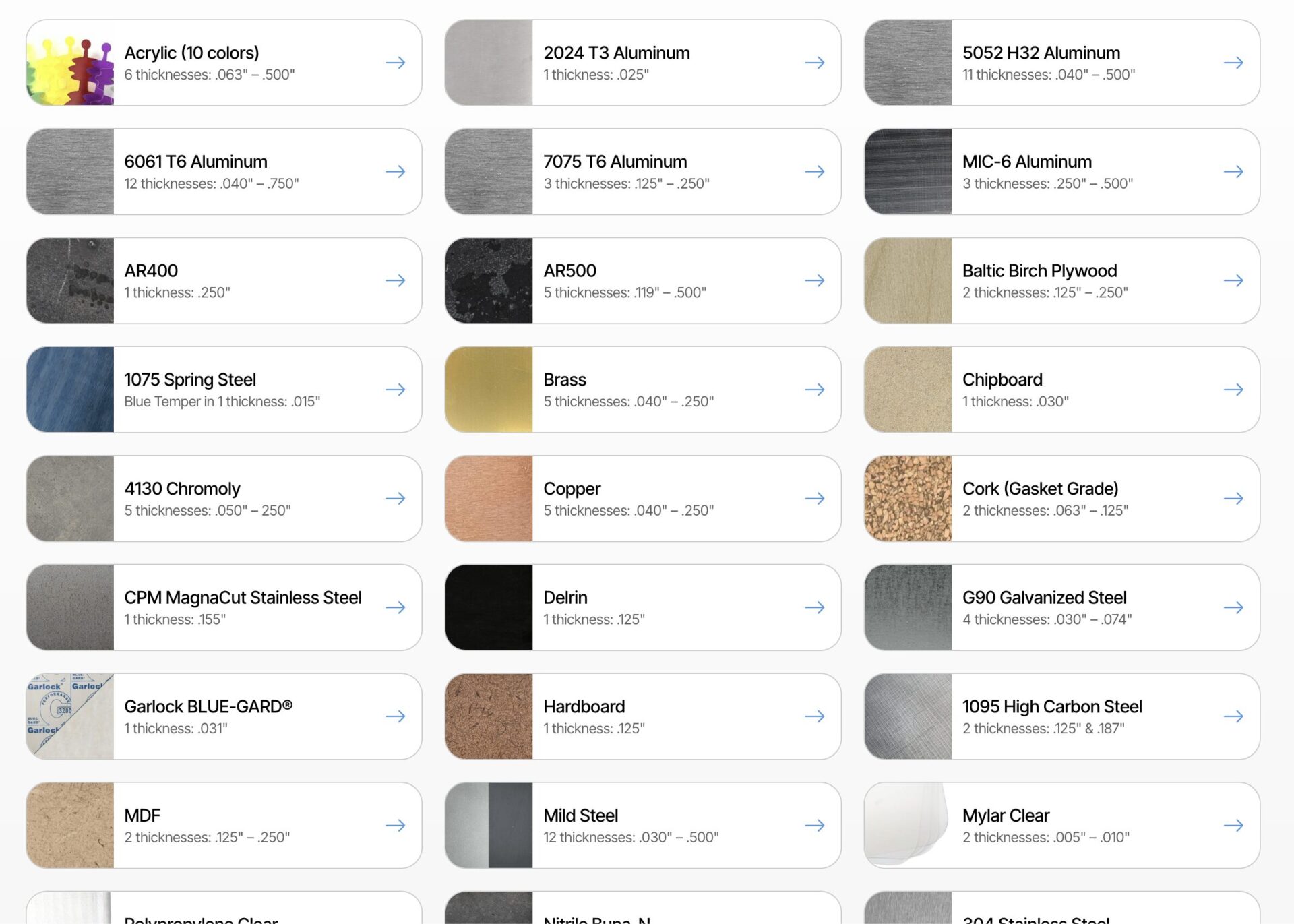This screenshot has height=924, width=1294.
Task: Click the arrow for Cork (Gasket Grade)
Action: coord(1233,499)
